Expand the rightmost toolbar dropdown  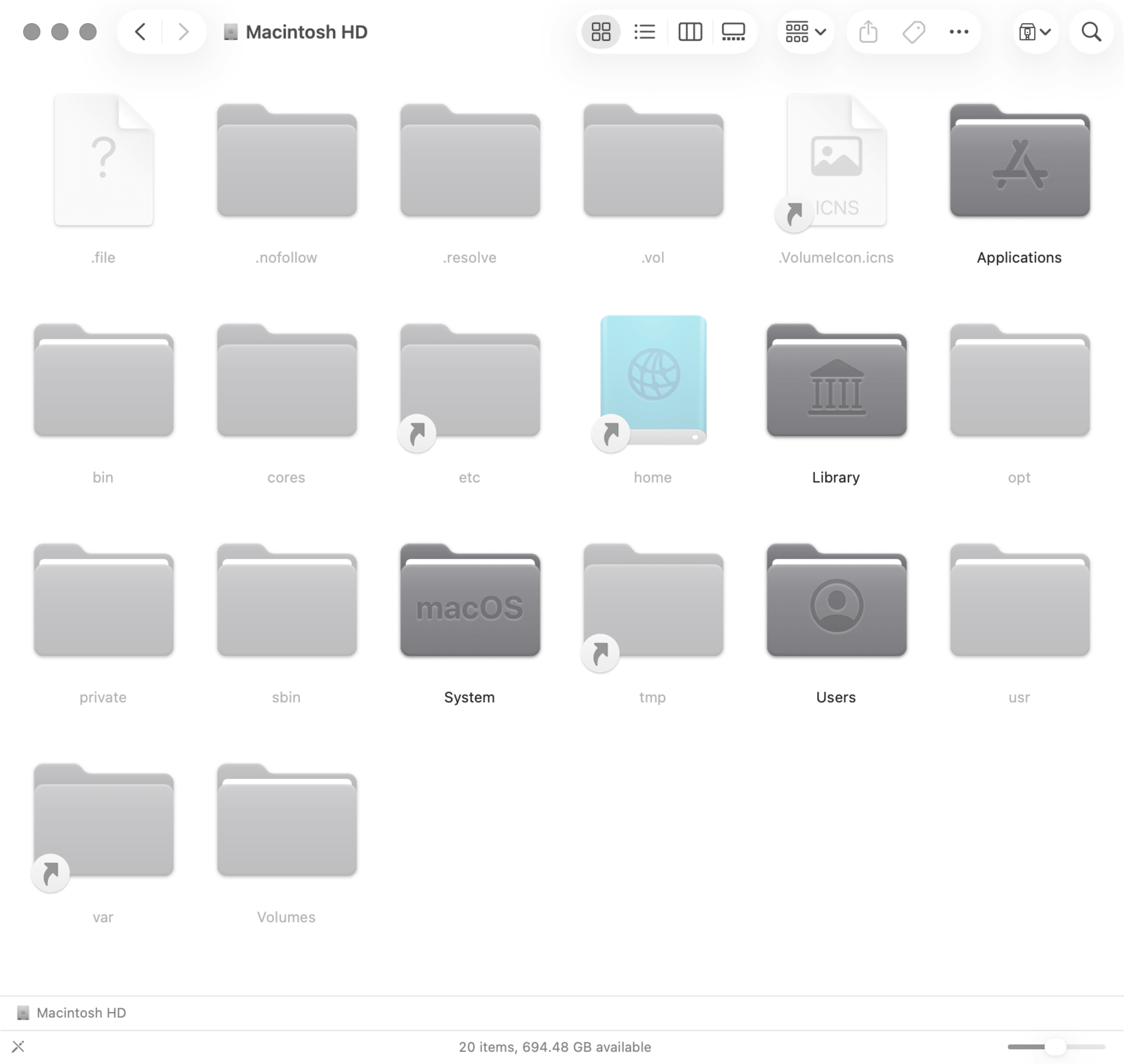point(1035,32)
